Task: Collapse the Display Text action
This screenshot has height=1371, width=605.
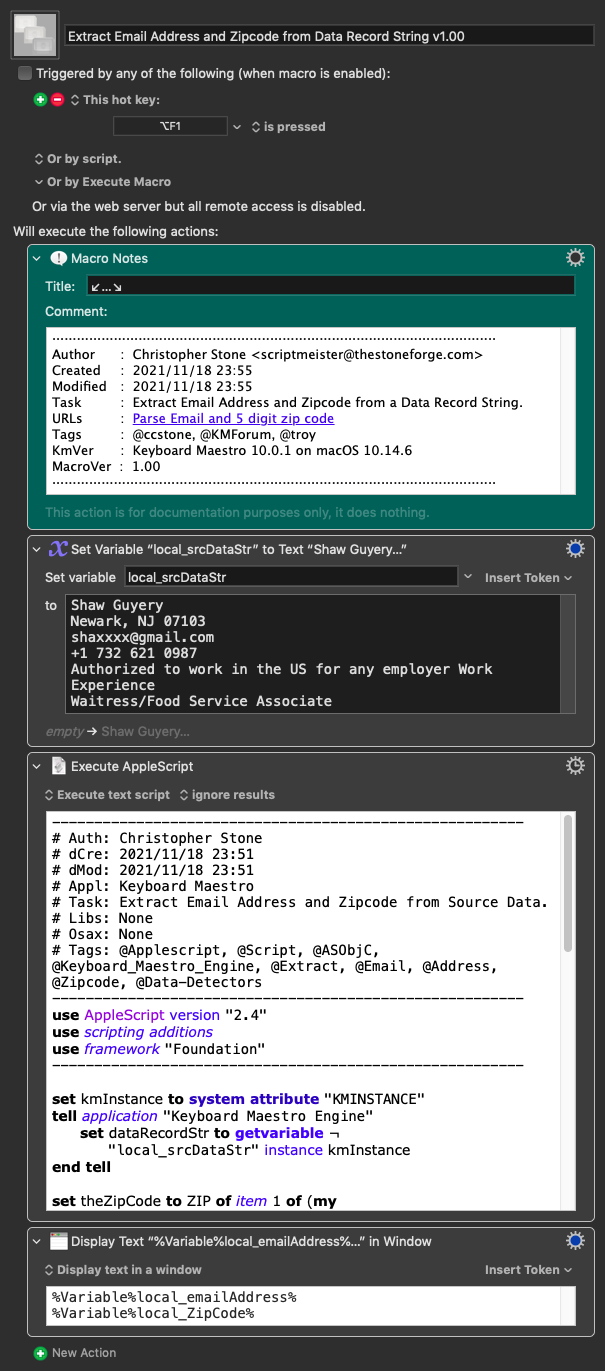Action: [37, 1241]
